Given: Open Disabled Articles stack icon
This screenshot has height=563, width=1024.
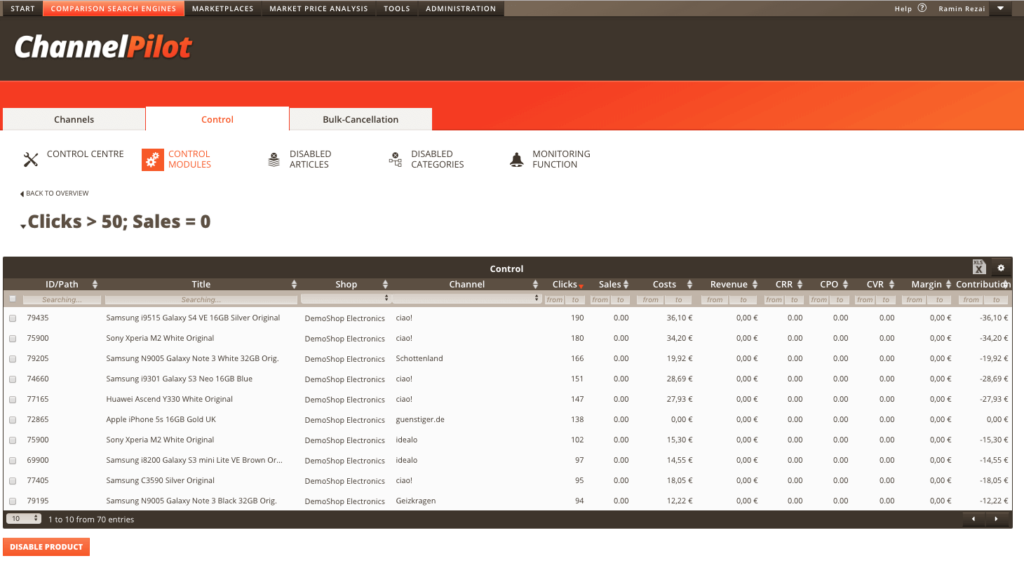Looking at the screenshot, I should point(274,159).
